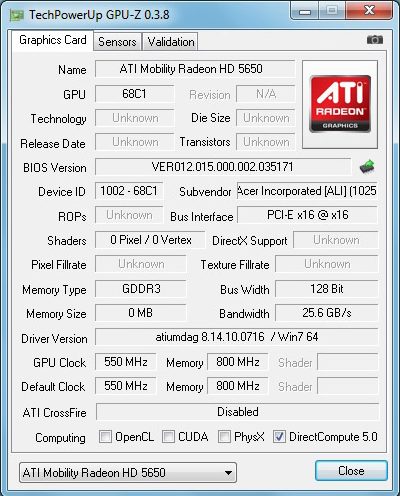This screenshot has width=400, height=496.
Task: Close window using red X button
Action: pyautogui.click(x=369, y=11)
